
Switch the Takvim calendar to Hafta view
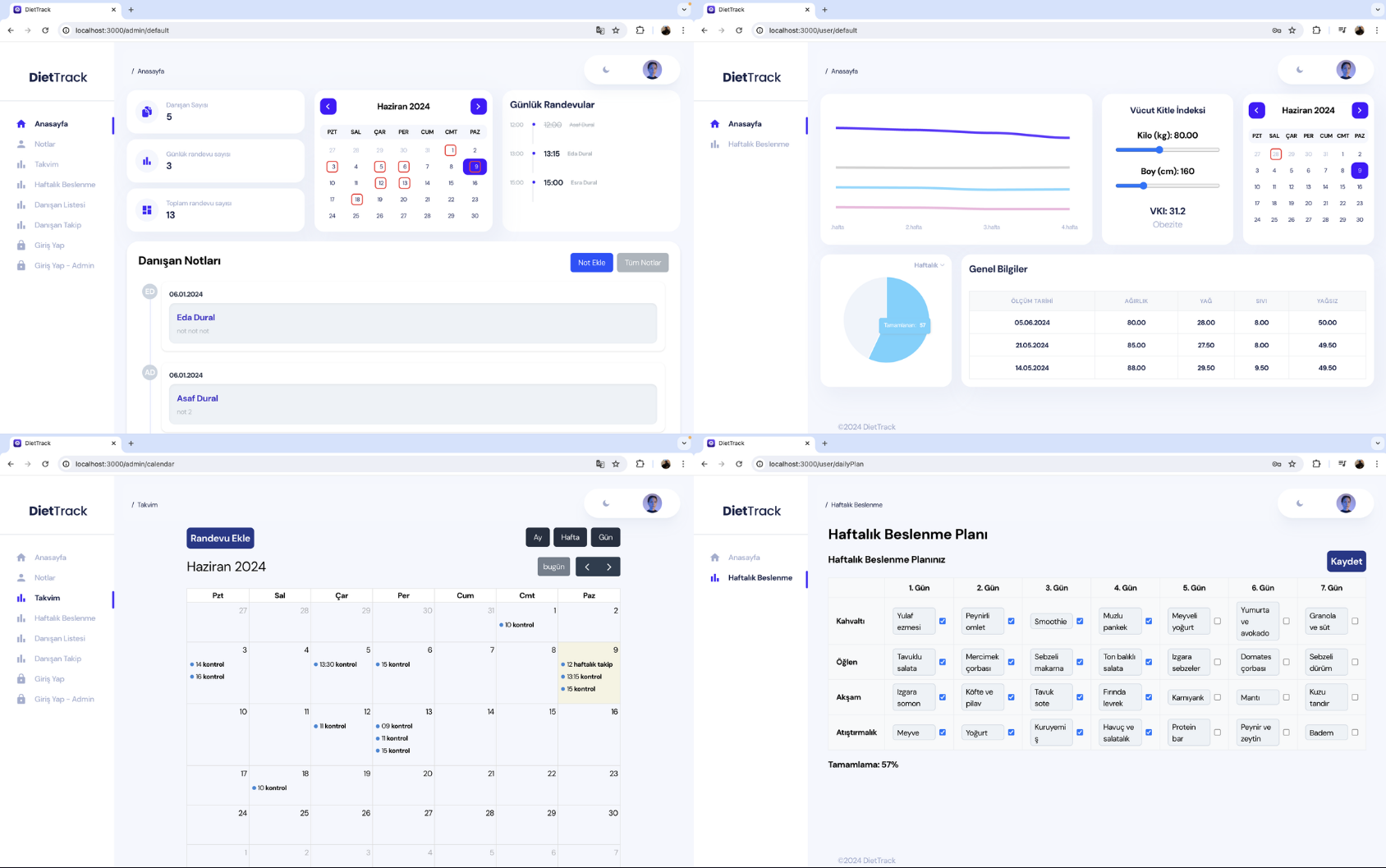pos(570,537)
